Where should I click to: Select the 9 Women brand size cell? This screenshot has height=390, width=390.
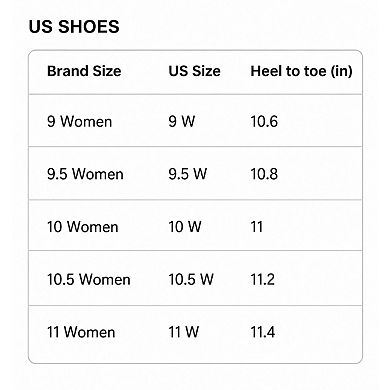[x=79, y=121]
